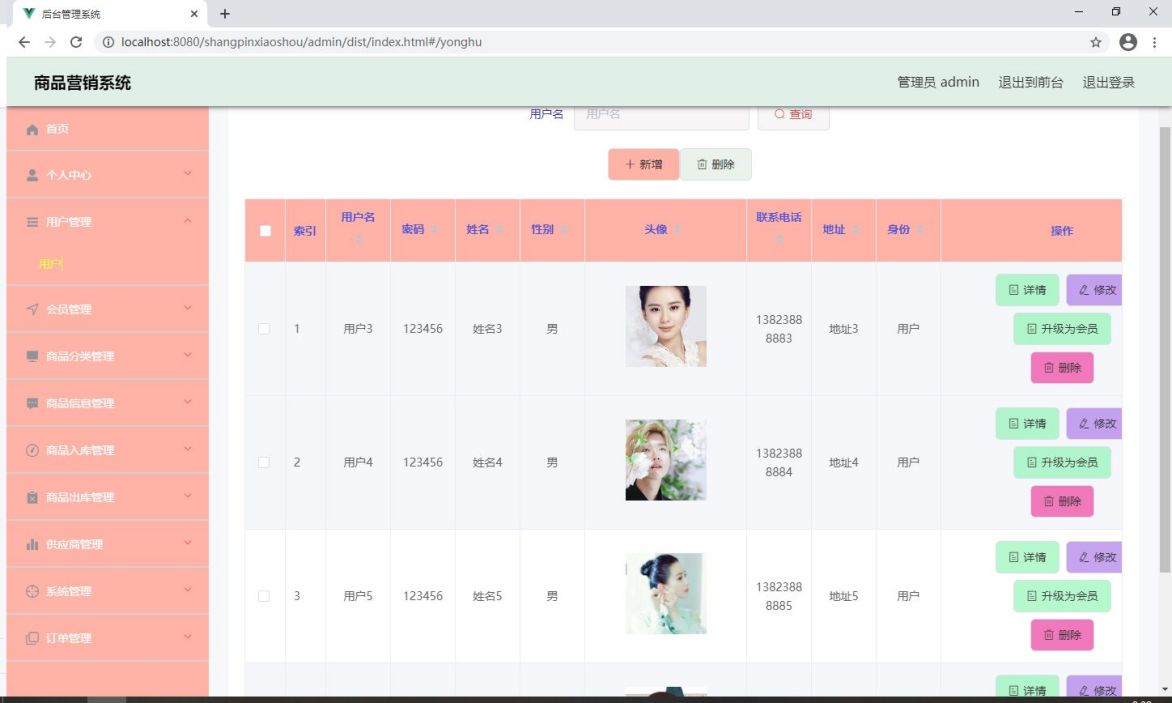Open 详情 for 用户5

1027,557
